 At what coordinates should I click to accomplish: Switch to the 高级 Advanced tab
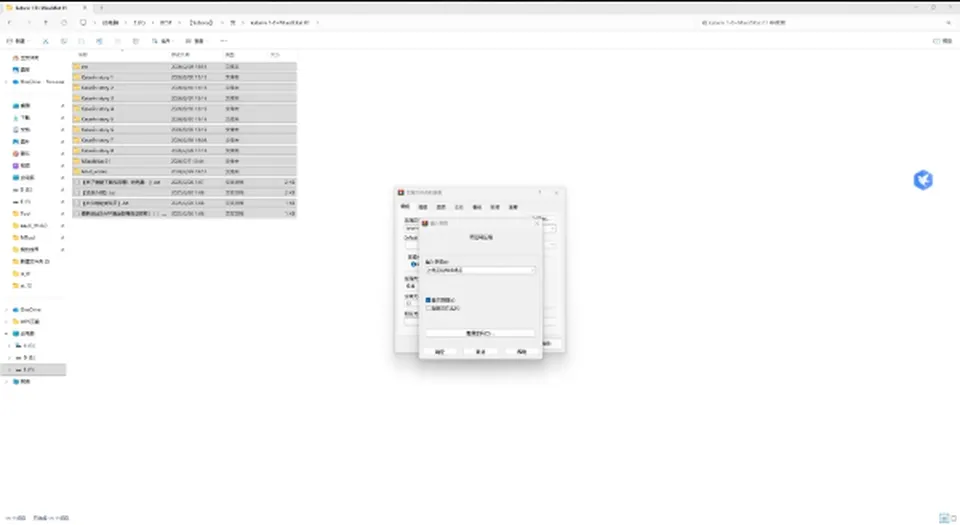tap(423, 207)
